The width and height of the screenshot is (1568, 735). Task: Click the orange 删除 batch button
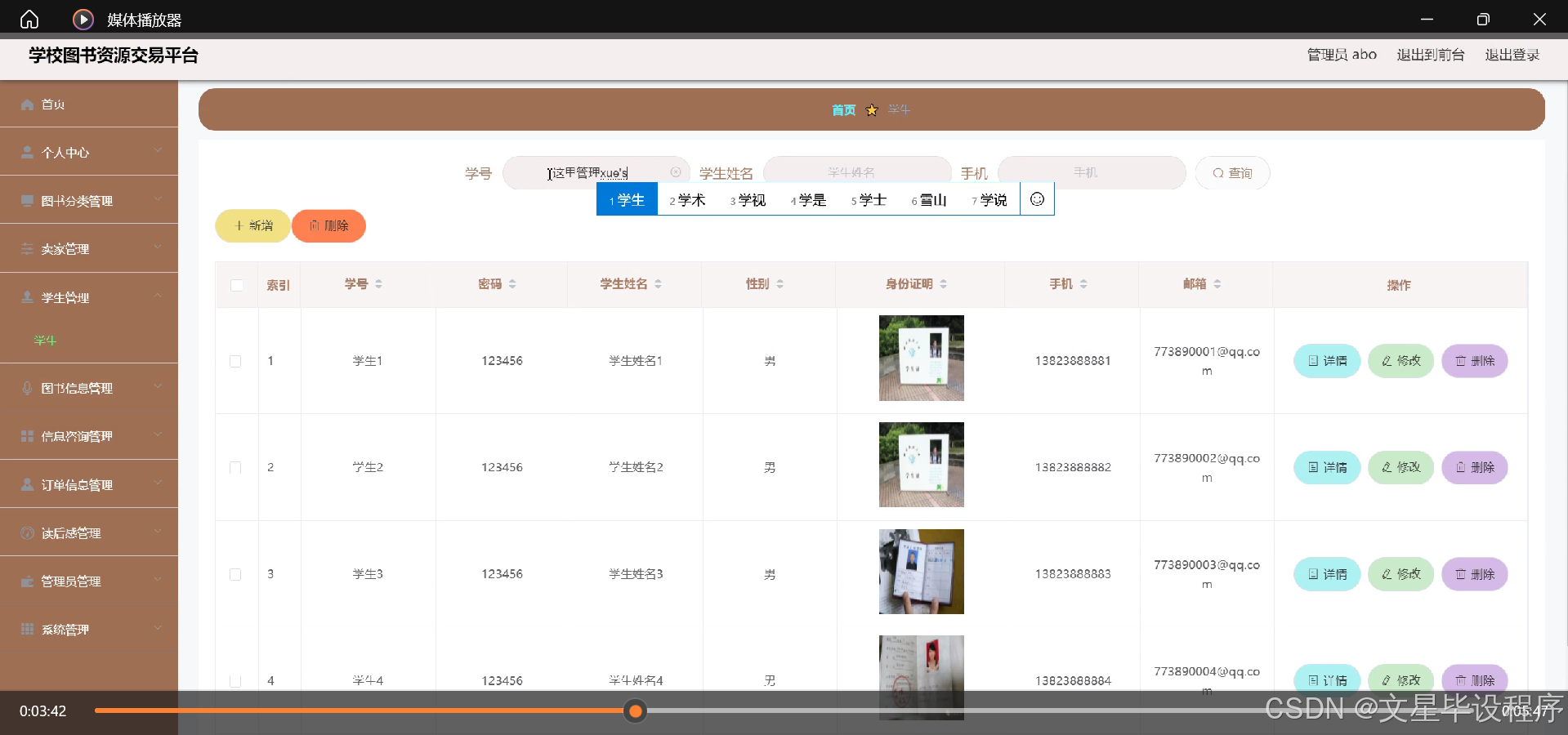[x=328, y=226]
